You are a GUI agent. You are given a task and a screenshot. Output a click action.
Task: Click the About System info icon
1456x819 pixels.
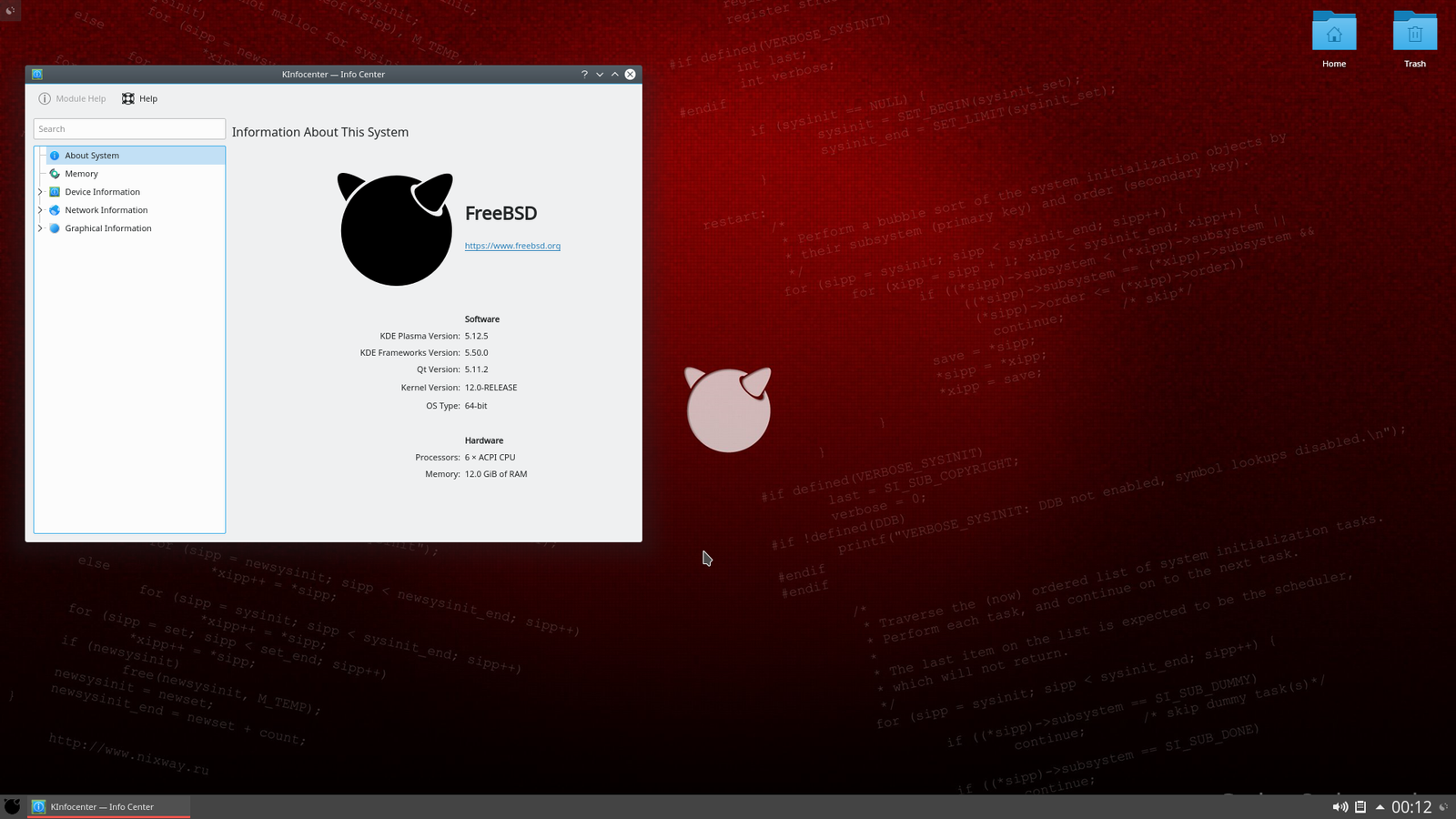55,156
